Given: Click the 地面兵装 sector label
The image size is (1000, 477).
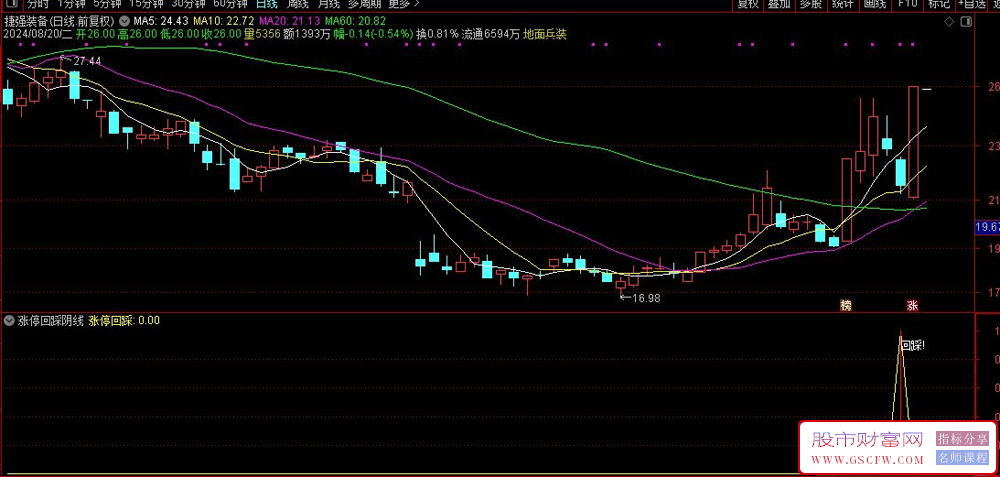Looking at the screenshot, I should coord(545,34).
